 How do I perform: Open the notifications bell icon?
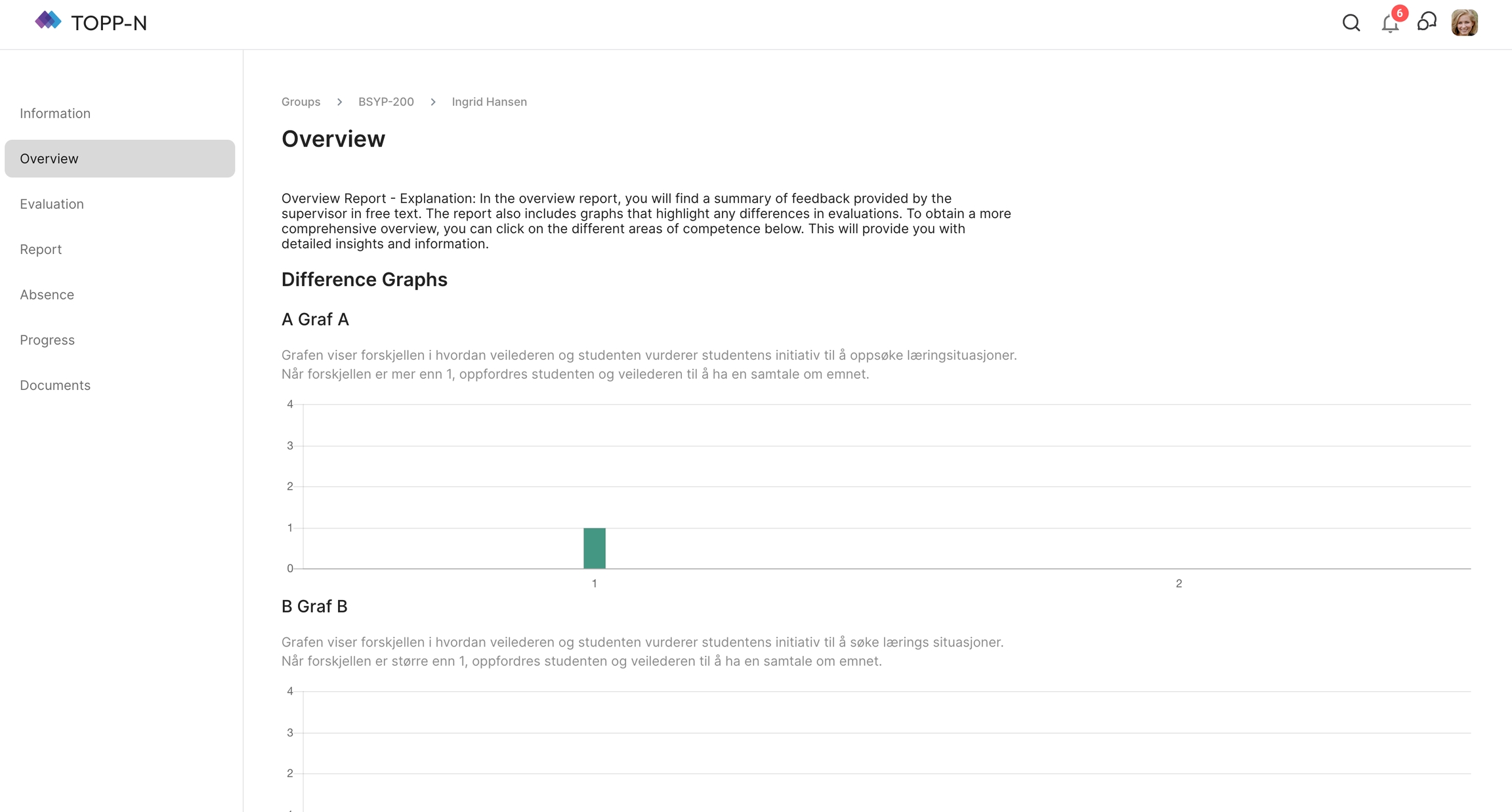click(1389, 24)
